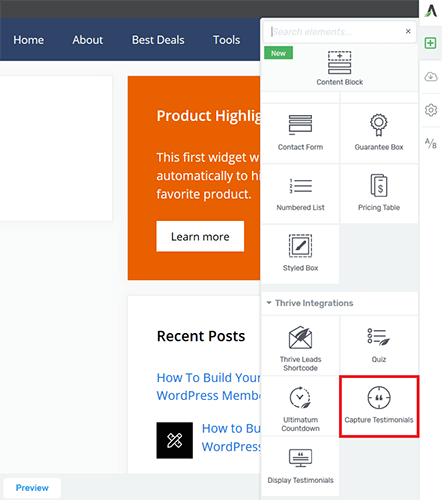Add a Content Block element
Screen dimensions: 442x500
click(x=339, y=68)
